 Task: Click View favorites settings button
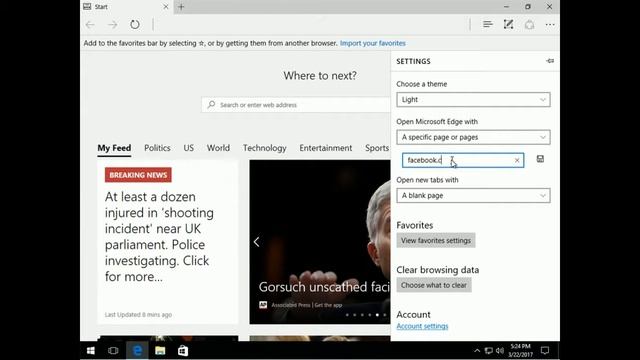436,240
